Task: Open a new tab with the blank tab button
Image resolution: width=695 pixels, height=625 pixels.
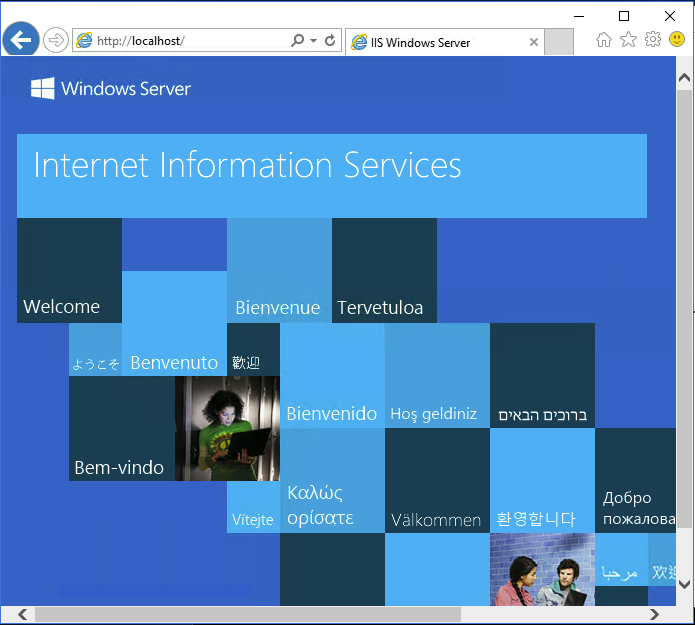Action: coord(558,42)
